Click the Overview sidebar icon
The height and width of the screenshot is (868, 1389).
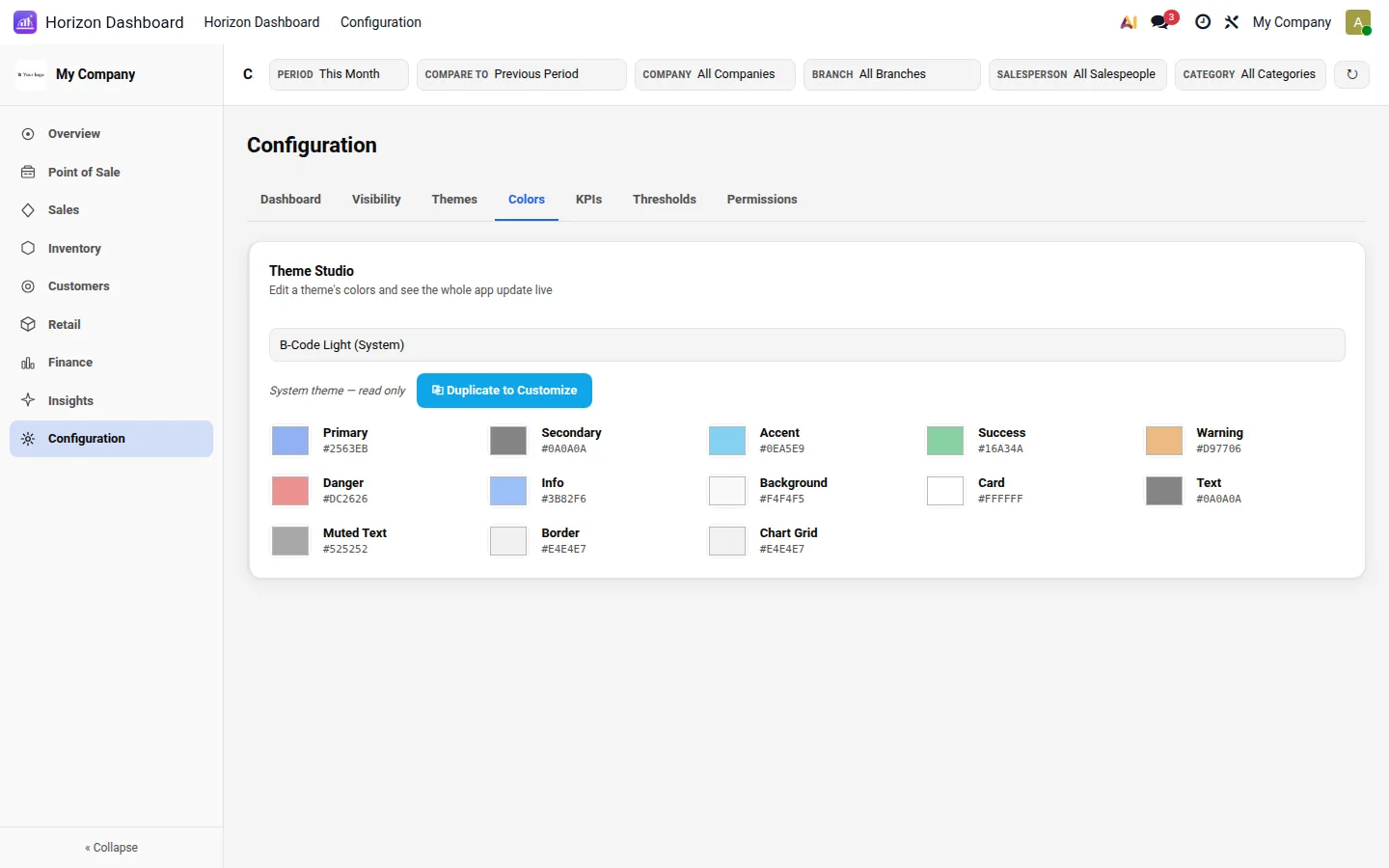[x=28, y=134]
